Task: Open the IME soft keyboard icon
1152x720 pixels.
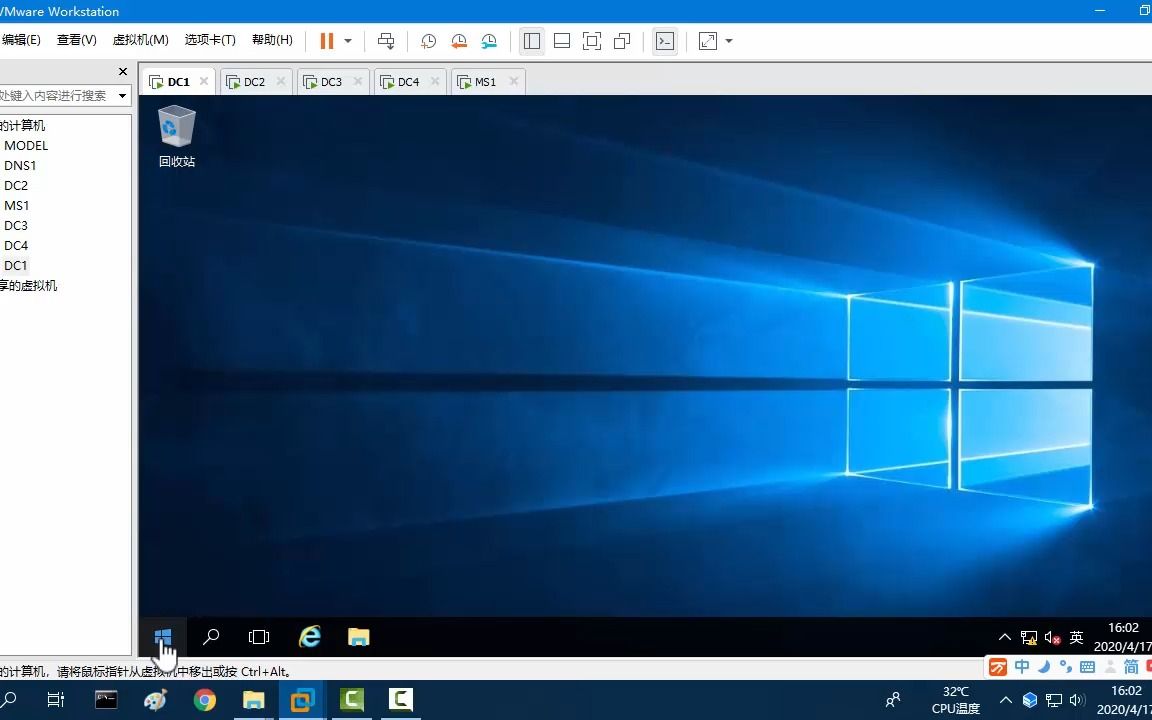Action: pyautogui.click(x=1087, y=667)
